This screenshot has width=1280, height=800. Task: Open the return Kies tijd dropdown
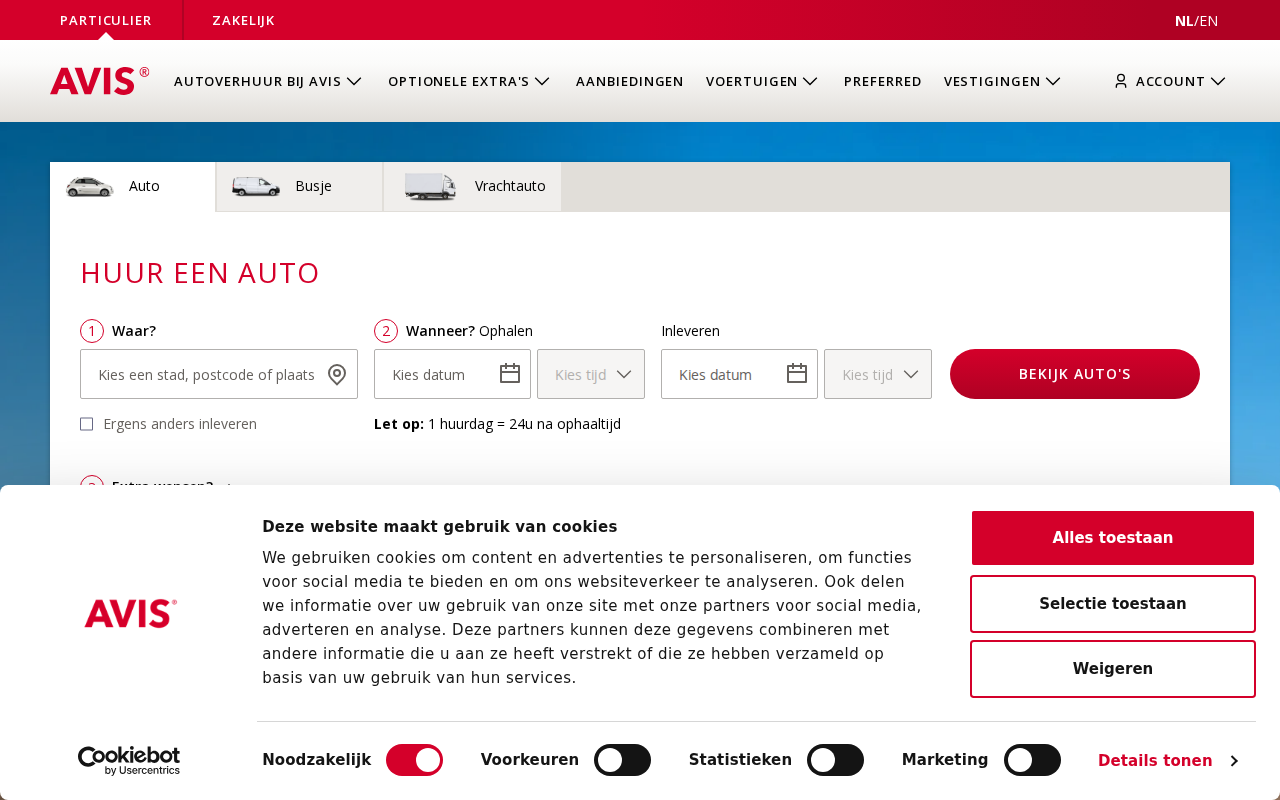click(x=878, y=374)
